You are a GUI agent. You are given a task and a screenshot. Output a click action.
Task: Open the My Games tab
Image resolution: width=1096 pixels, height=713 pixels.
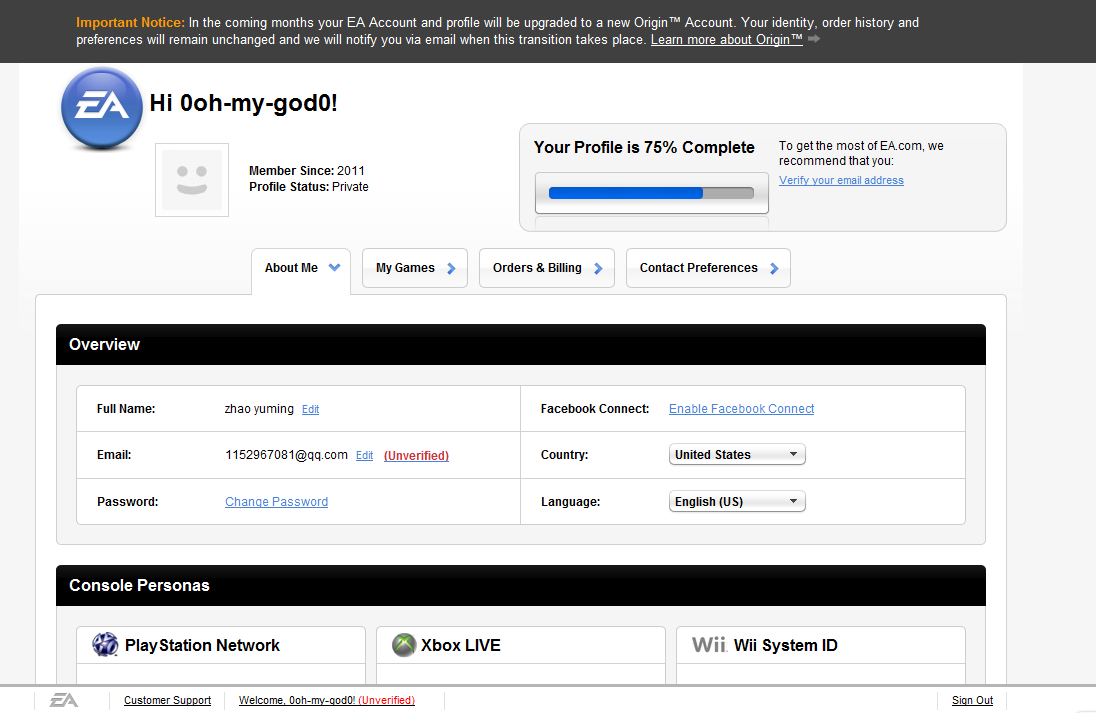point(414,268)
